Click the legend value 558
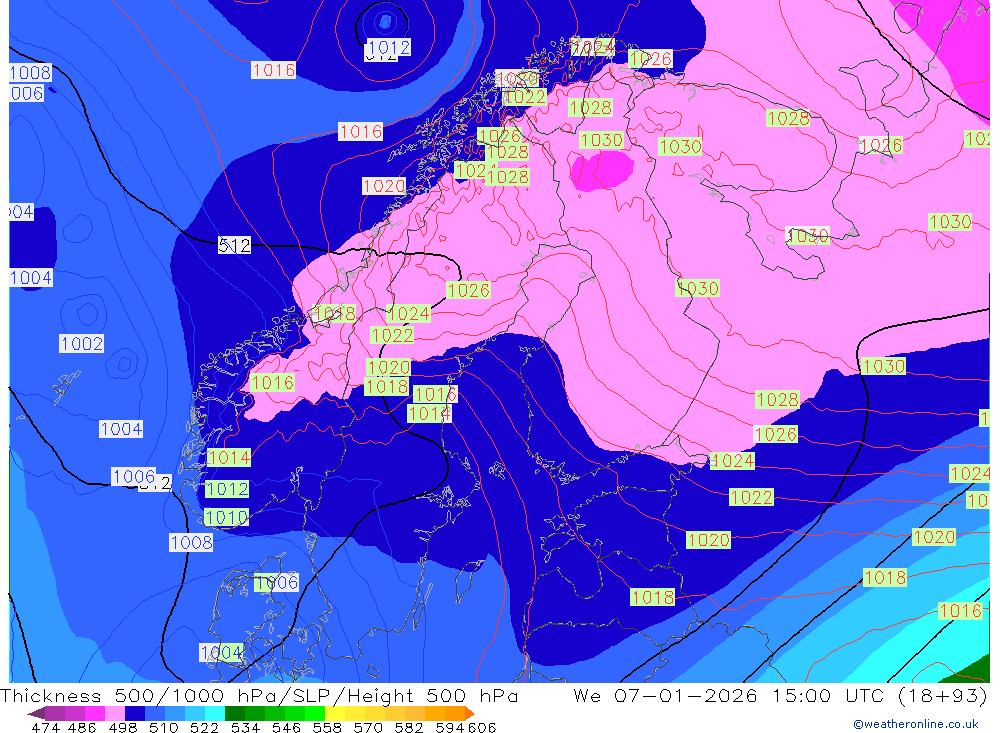1000x733 pixels. coord(327,727)
